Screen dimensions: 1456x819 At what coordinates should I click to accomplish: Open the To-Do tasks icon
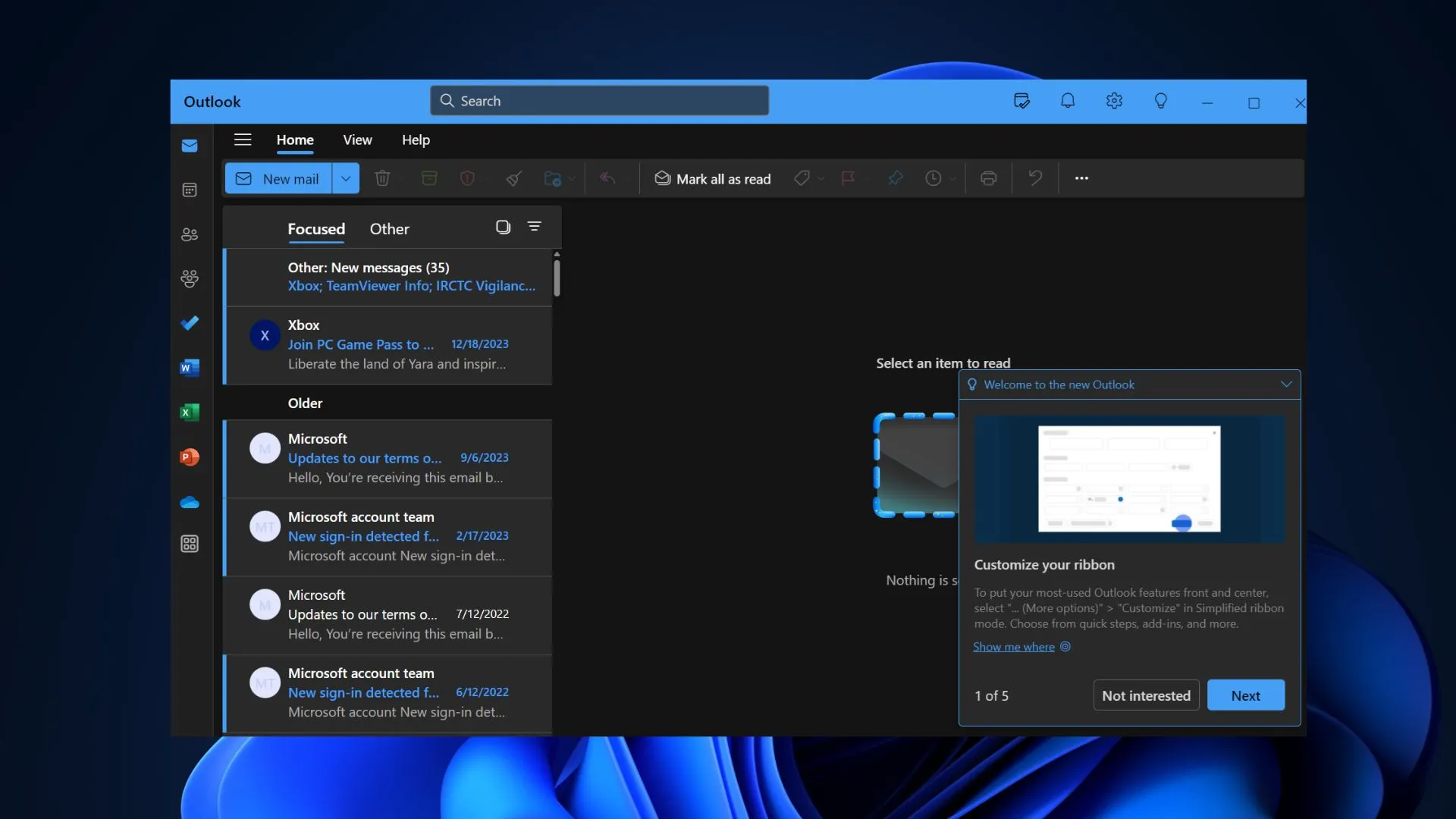tap(189, 323)
